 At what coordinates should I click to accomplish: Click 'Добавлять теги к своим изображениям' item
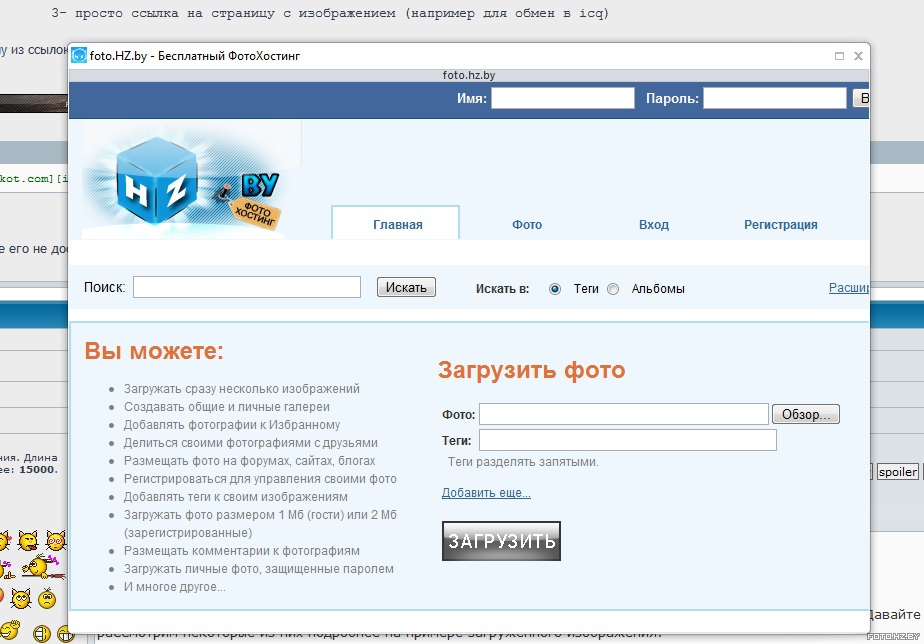point(236,497)
